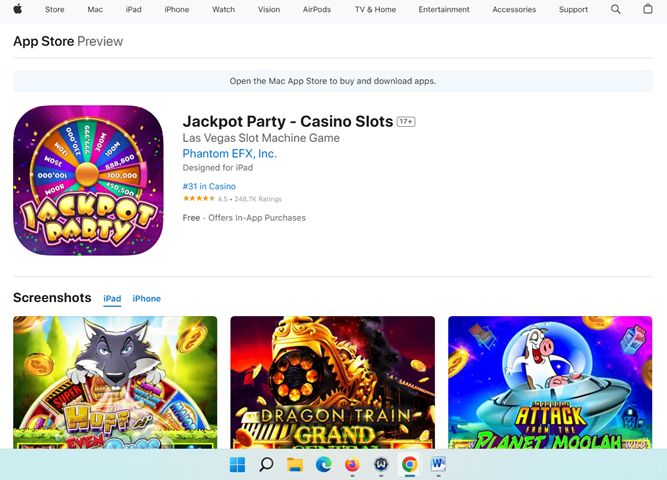
Task: View the Dragon Train Grand screenshot
Action: (x=333, y=382)
